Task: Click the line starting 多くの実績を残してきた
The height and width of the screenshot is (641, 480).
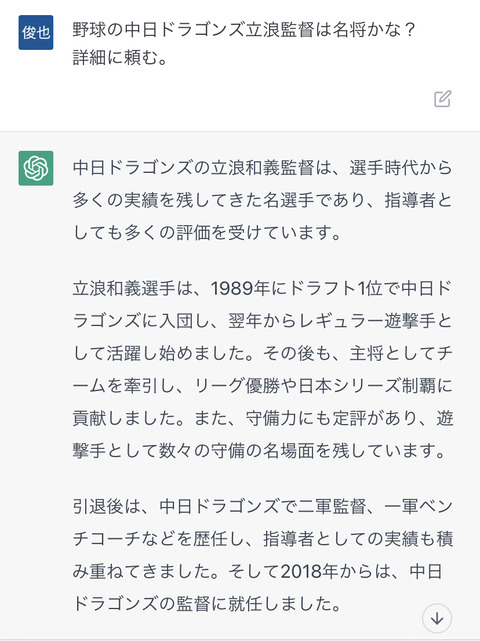Action: click(262, 200)
